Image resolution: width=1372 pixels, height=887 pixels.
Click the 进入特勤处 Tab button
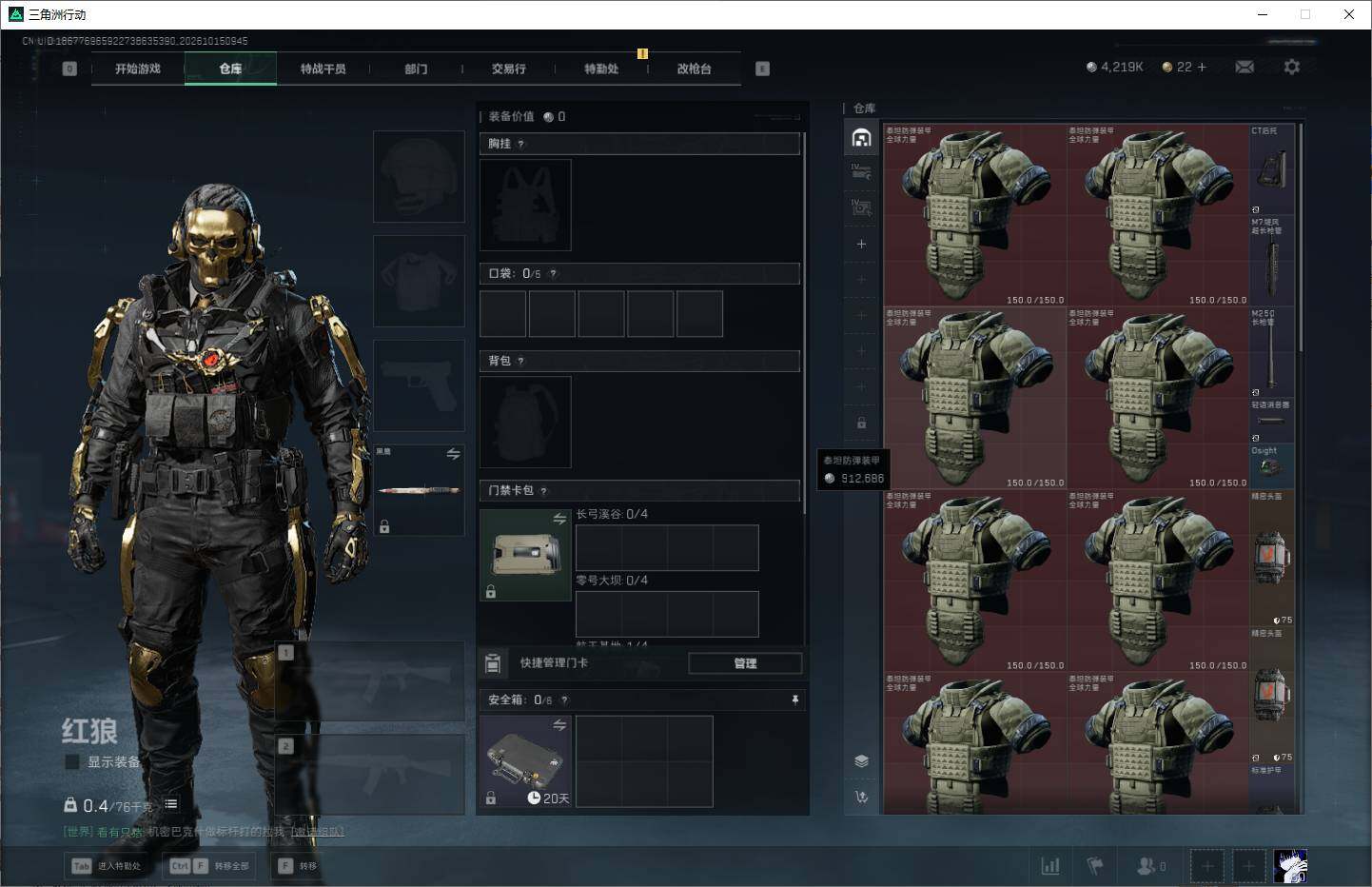(x=107, y=866)
